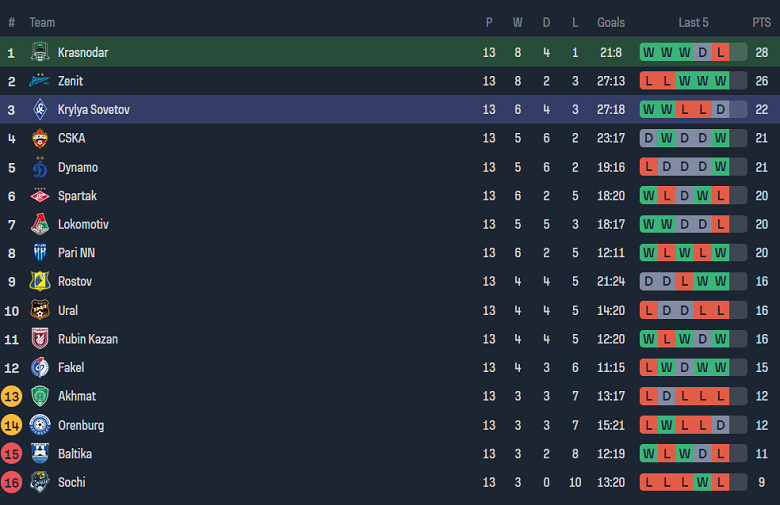Click the CSKA club badge
The width and height of the screenshot is (780, 505).
(x=40, y=138)
